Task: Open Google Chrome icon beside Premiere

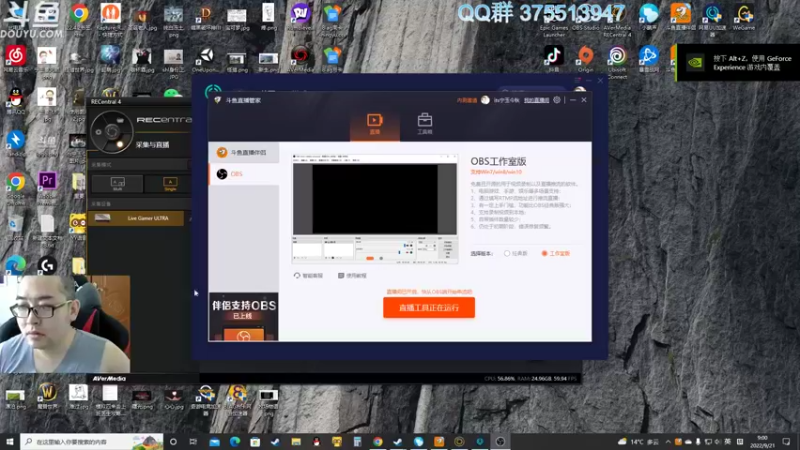Action: [16, 184]
